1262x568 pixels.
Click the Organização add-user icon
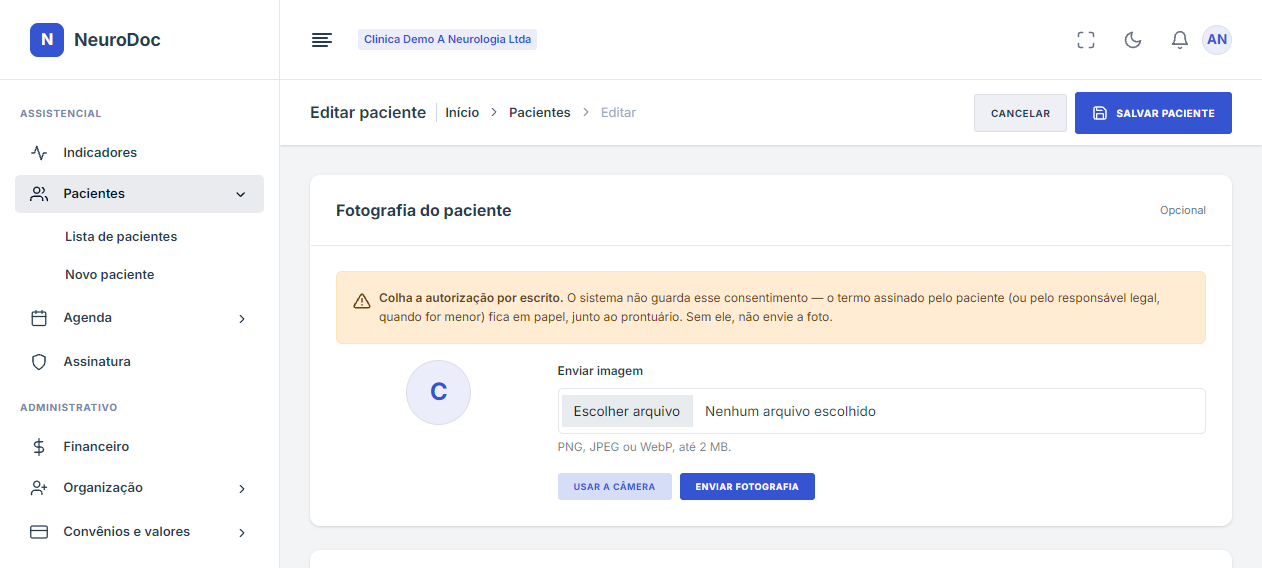(39, 488)
